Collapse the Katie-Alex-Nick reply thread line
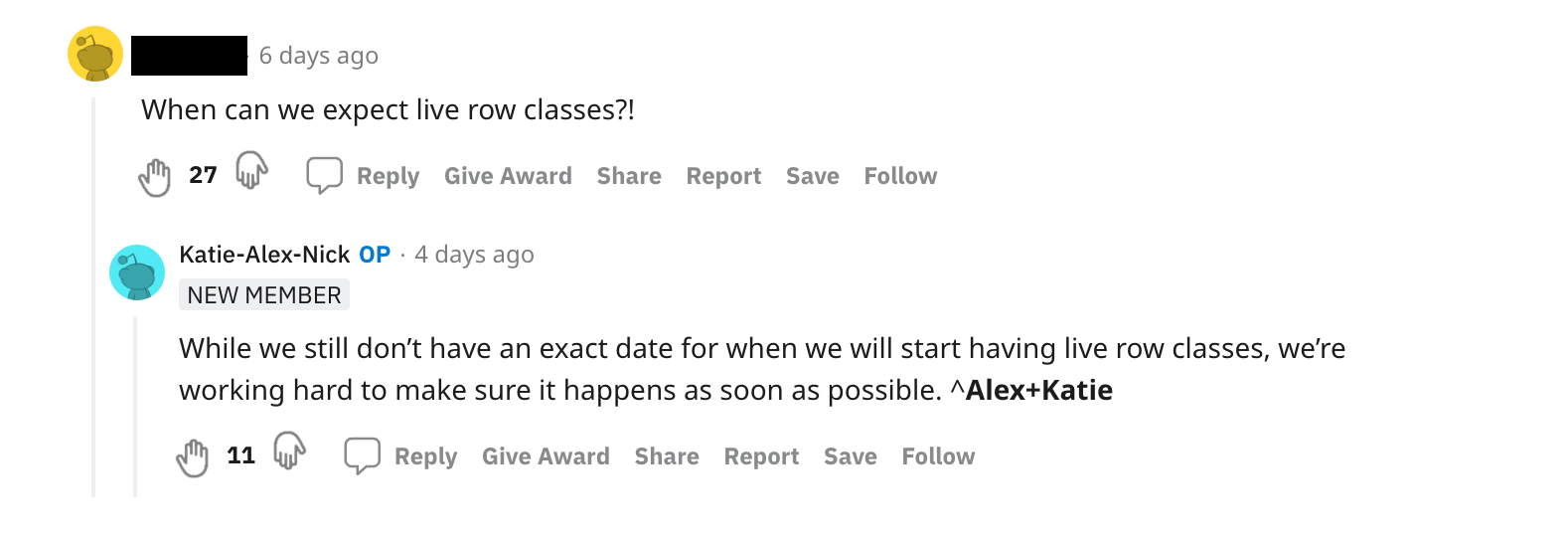1568x539 pixels. coord(135,406)
